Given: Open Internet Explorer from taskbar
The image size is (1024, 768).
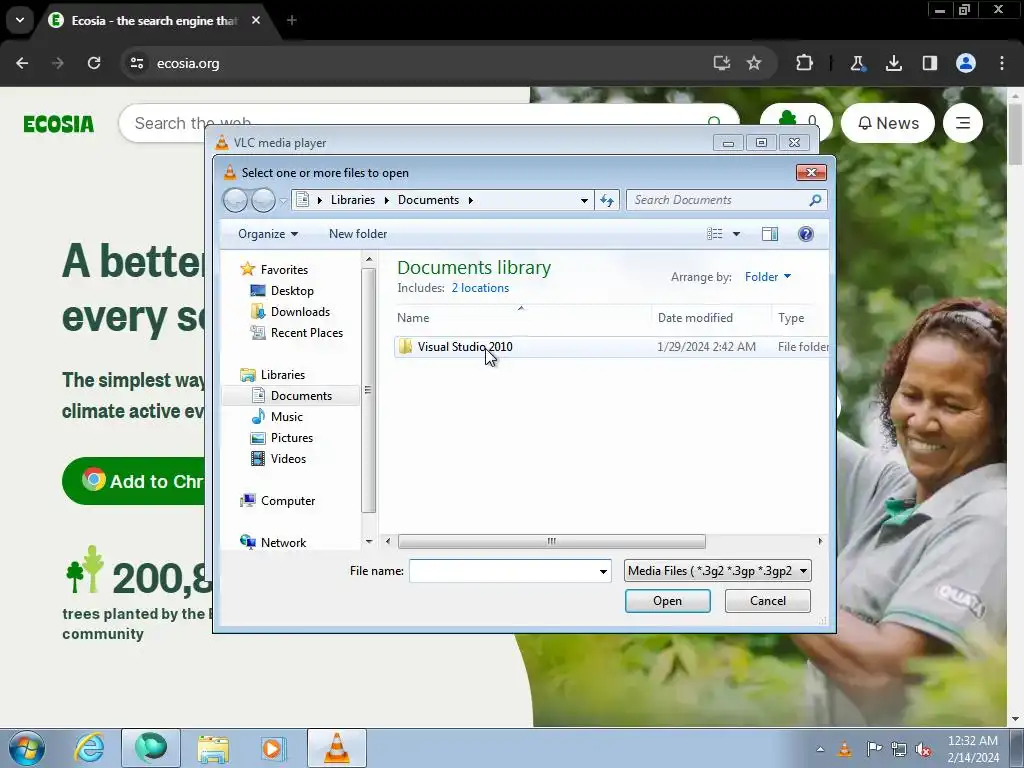Looking at the screenshot, I should (89, 748).
